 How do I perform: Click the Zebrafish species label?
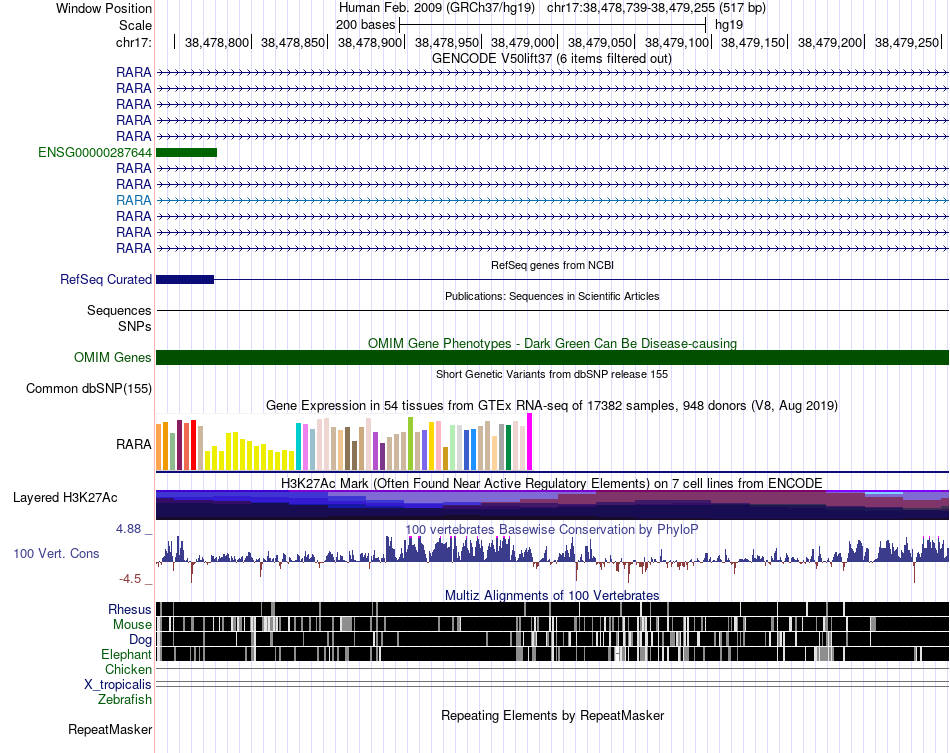tap(125, 700)
